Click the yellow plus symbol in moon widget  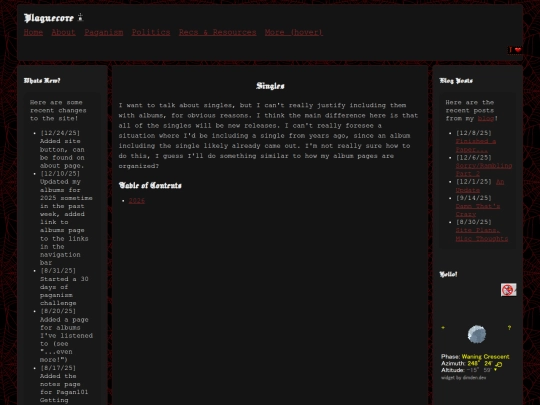point(443,328)
